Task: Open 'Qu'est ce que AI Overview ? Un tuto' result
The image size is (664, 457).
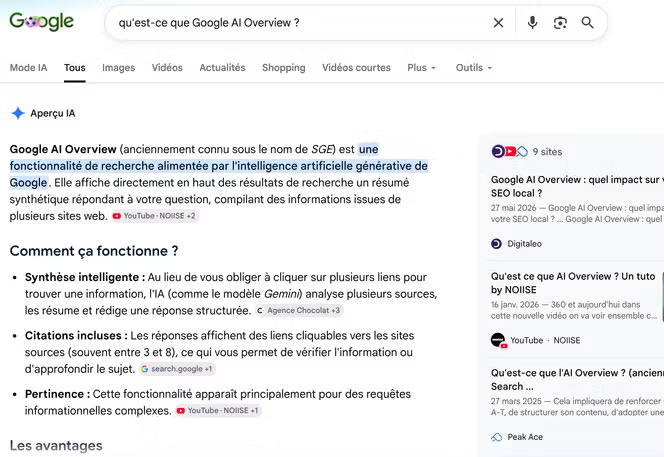Action: pyautogui.click(x=573, y=283)
